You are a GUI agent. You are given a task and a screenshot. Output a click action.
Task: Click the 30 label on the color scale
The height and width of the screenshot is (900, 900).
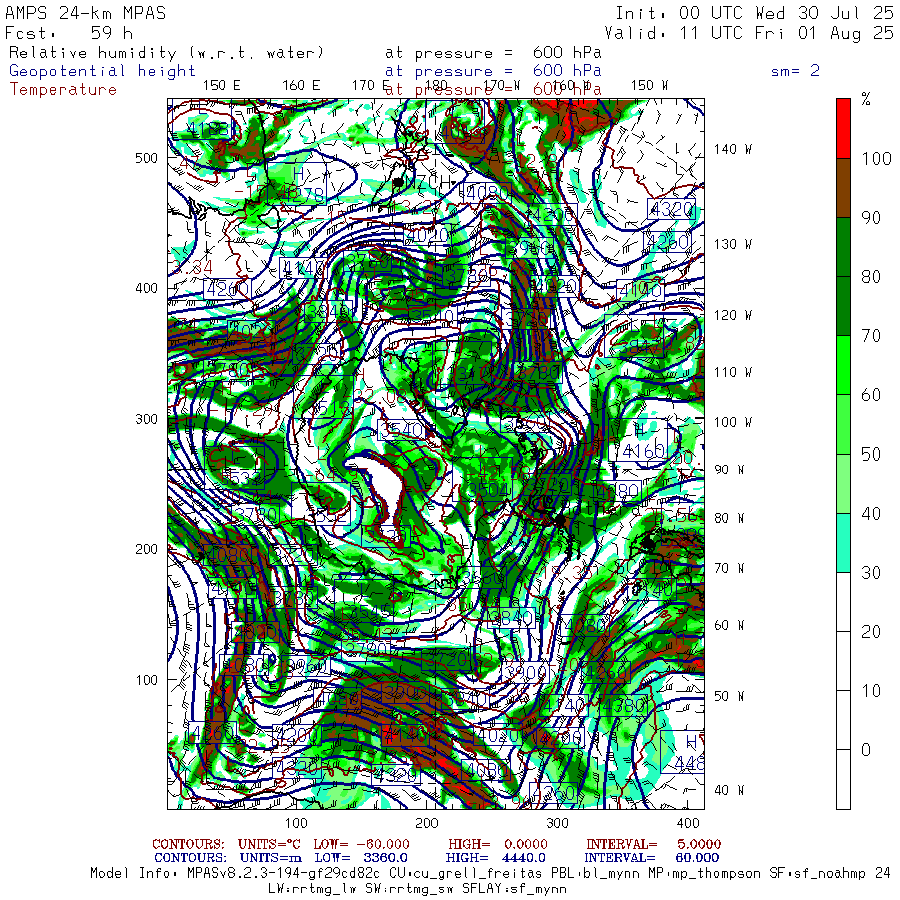pyautogui.click(x=871, y=572)
